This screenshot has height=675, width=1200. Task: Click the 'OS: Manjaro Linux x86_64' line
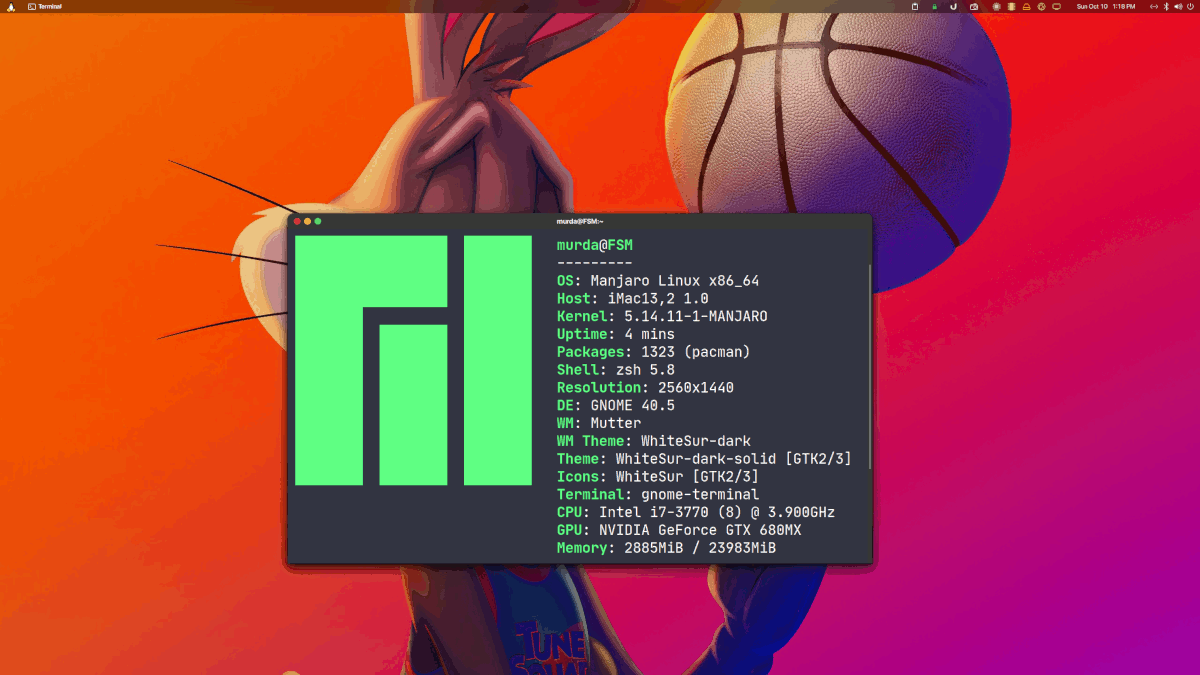(x=658, y=281)
